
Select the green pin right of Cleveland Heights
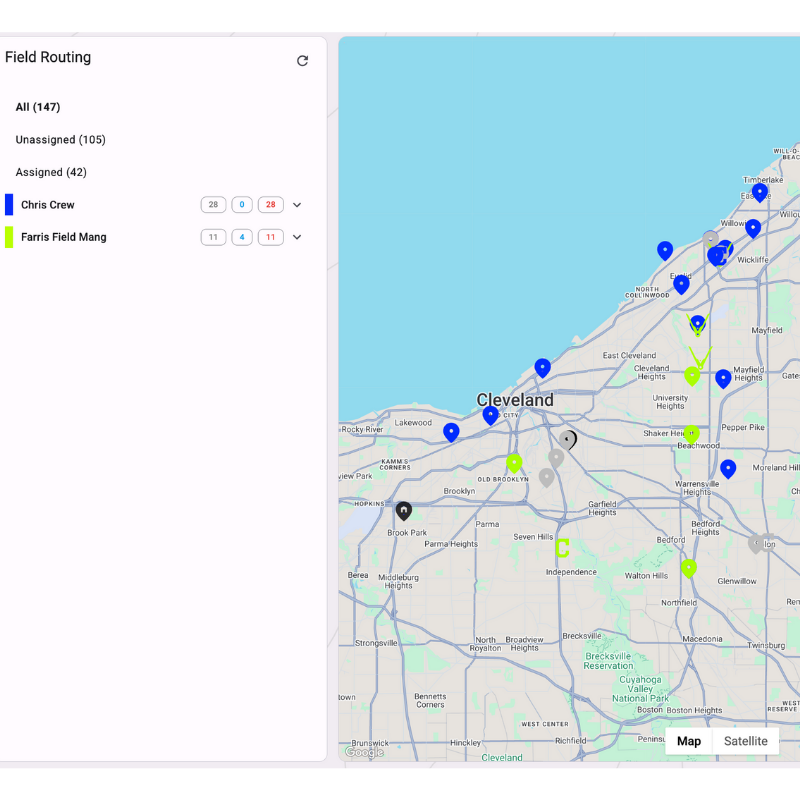[x=692, y=376]
